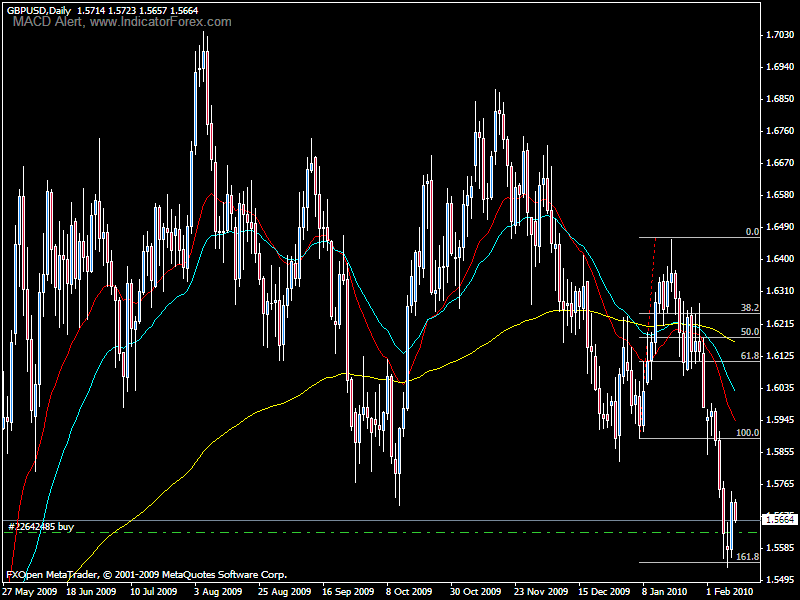The height and width of the screenshot is (600, 800).
Task: Click the Fibonacci 100.0 level label
Action: [747, 433]
